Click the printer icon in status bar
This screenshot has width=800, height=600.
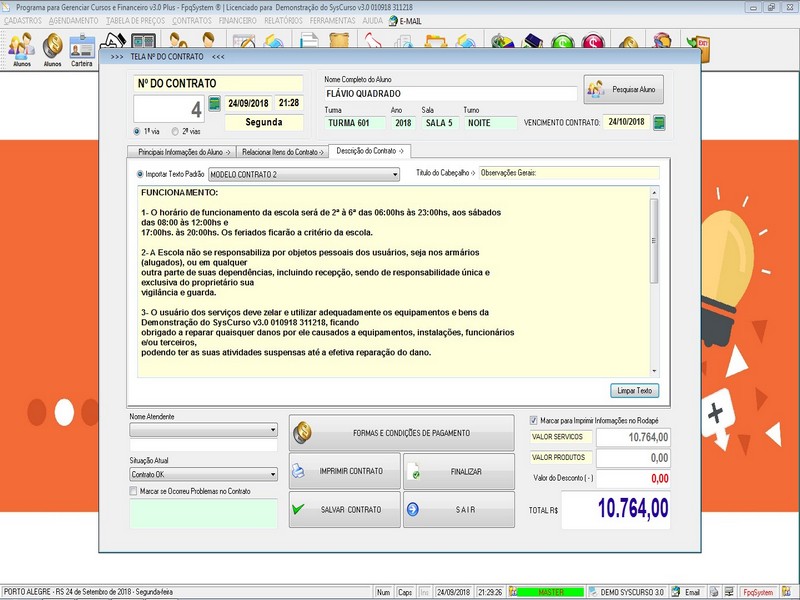tap(714, 592)
